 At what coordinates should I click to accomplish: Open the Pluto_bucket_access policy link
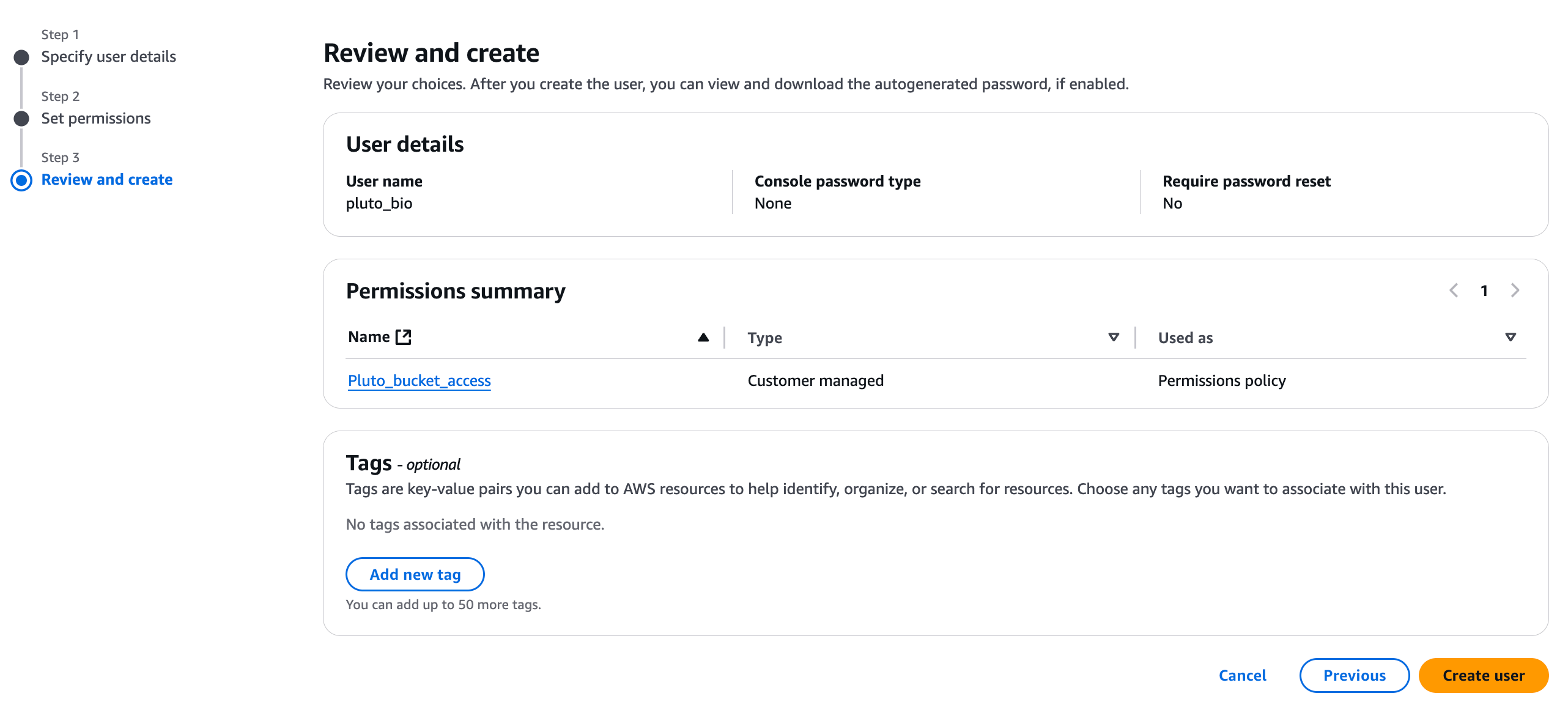419,380
